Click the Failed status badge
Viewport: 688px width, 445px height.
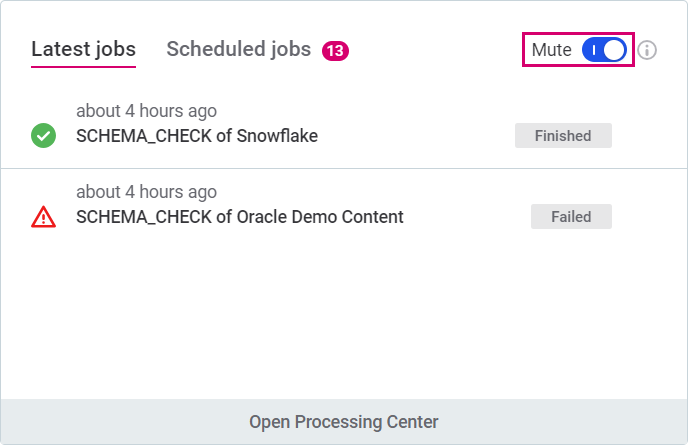pyautogui.click(x=571, y=216)
